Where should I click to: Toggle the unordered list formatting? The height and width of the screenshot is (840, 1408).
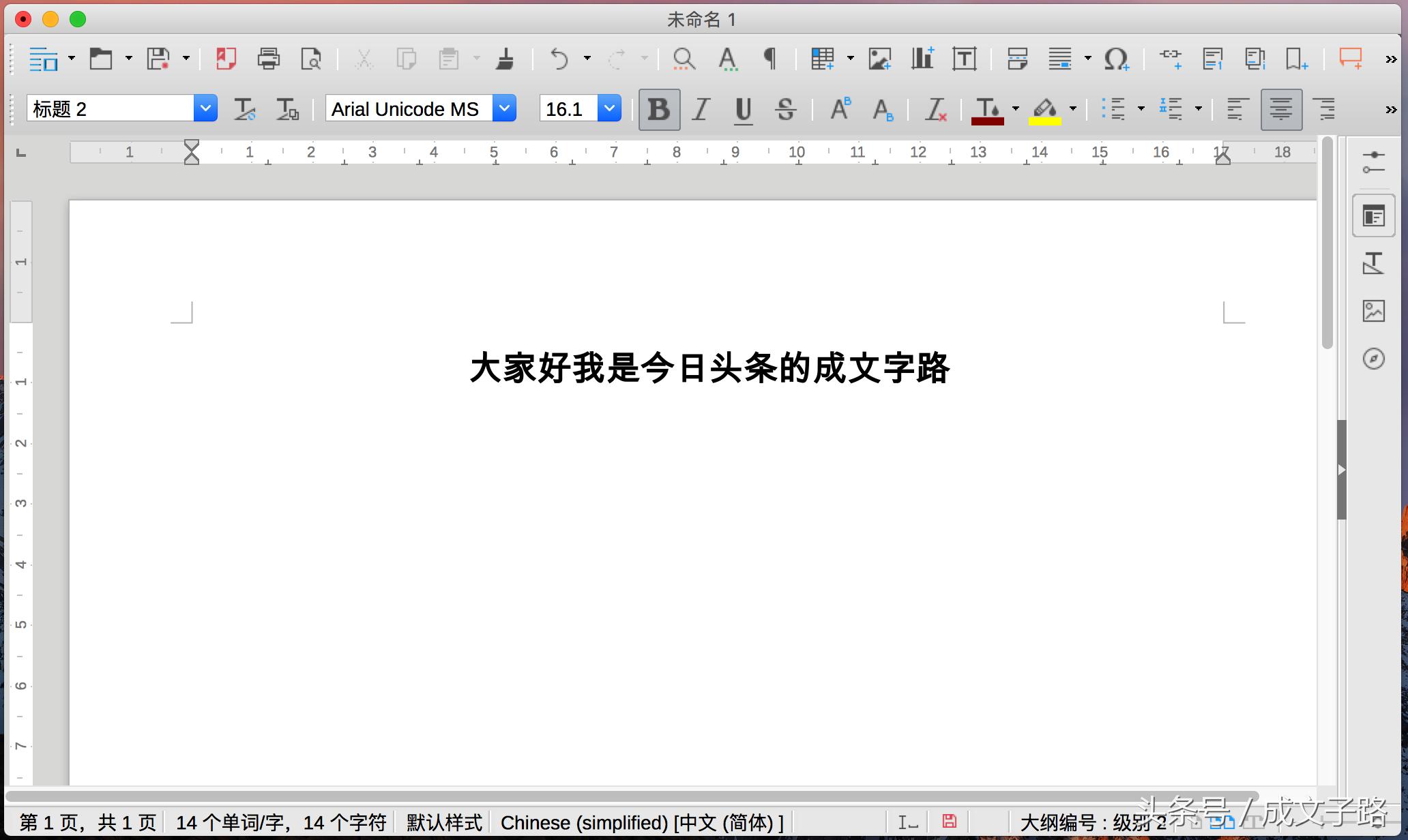coord(1113,108)
